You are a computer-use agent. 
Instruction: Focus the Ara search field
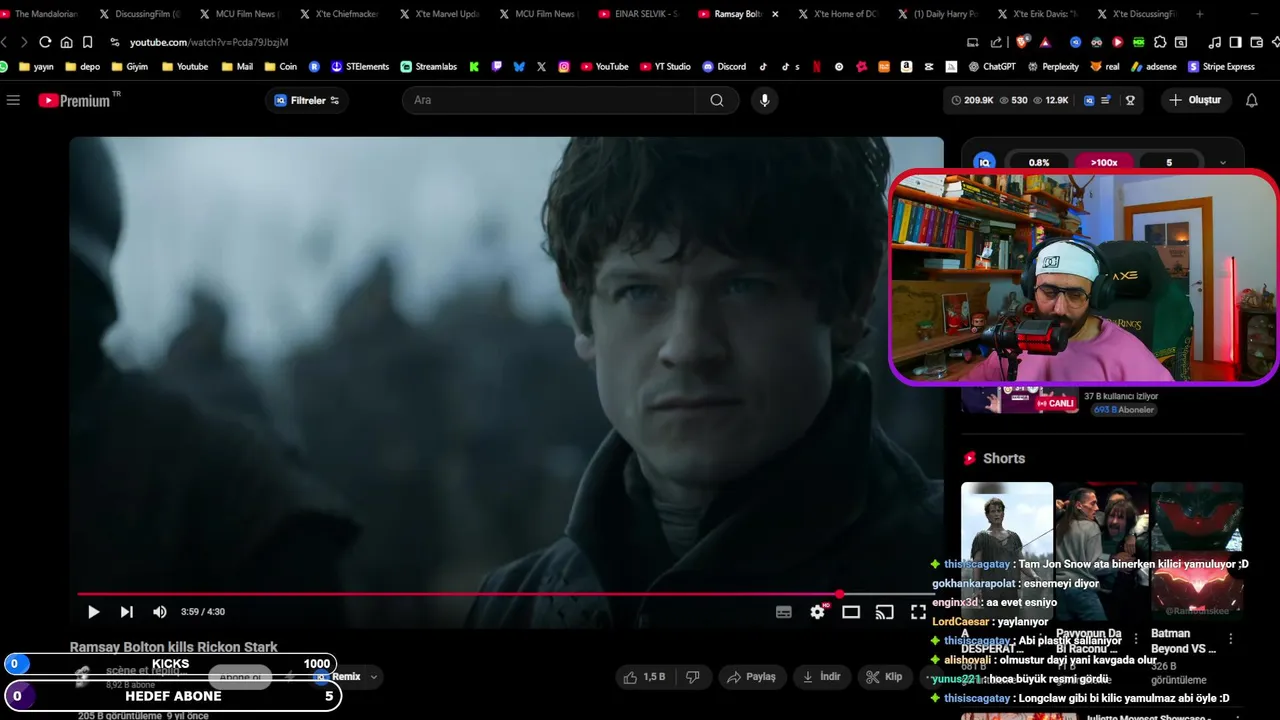coord(548,100)
